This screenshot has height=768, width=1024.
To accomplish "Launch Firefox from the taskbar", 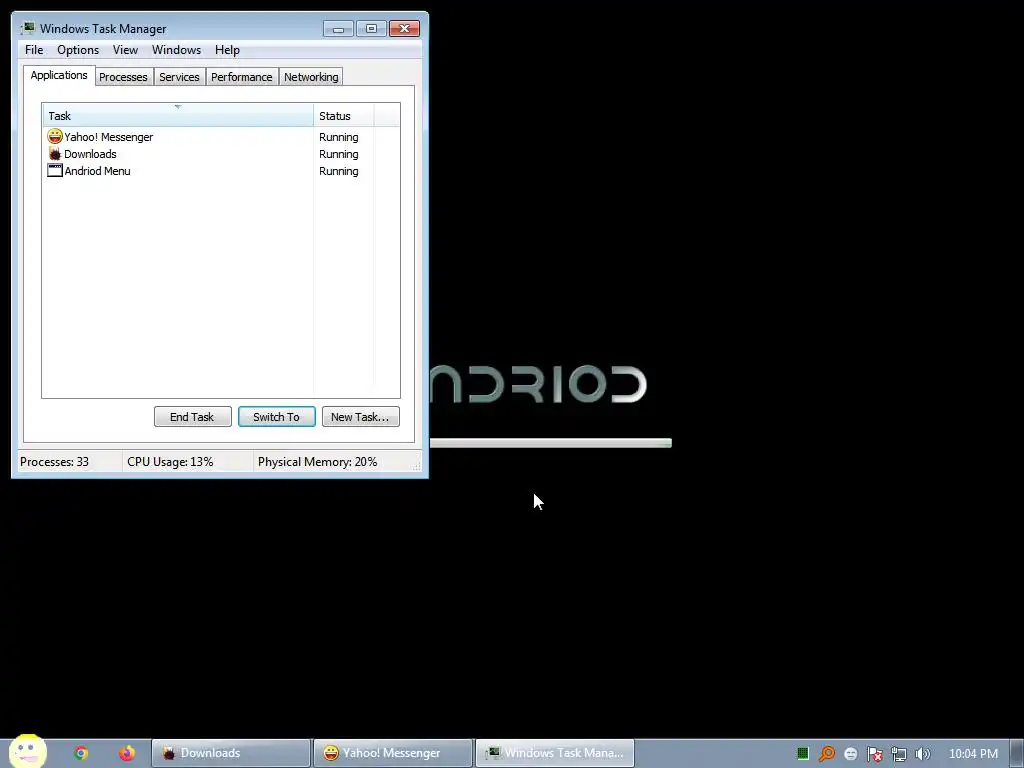I will [x=127, y=753].
